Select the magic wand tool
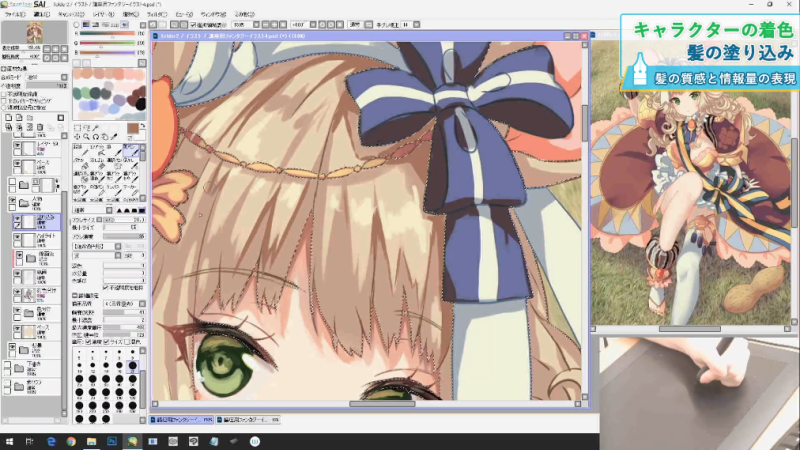Viewport: 800px width, 450px height. click(95, 128)
